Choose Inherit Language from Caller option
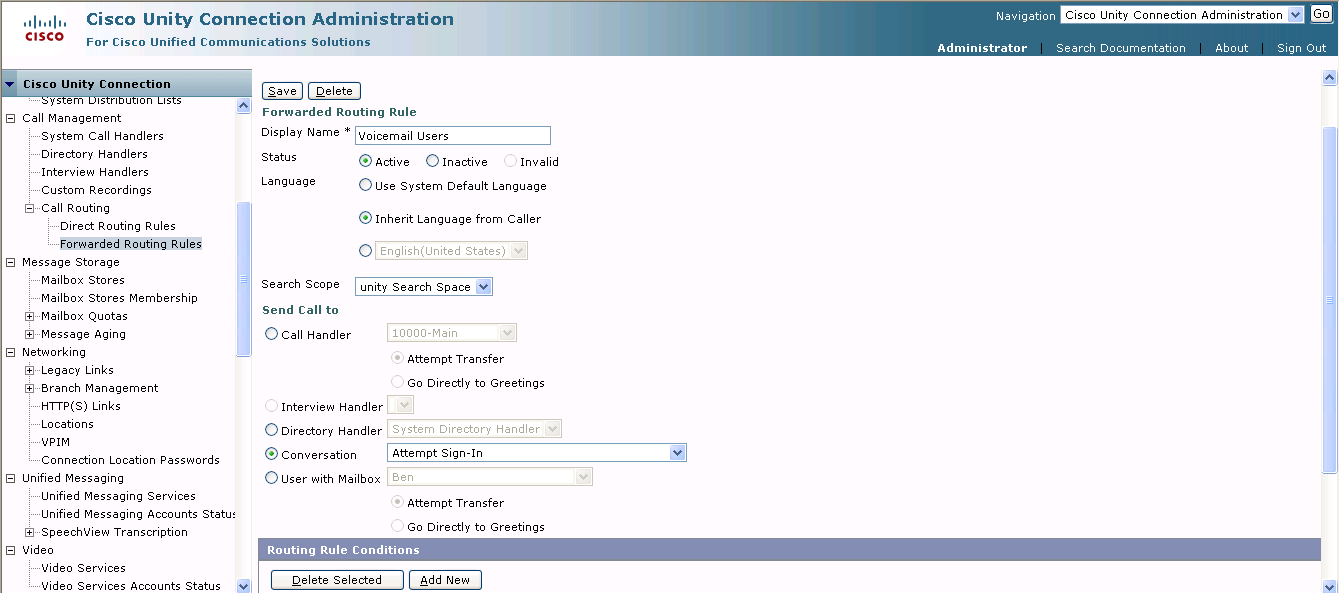 pyautogui.click(x=366, y=218)
